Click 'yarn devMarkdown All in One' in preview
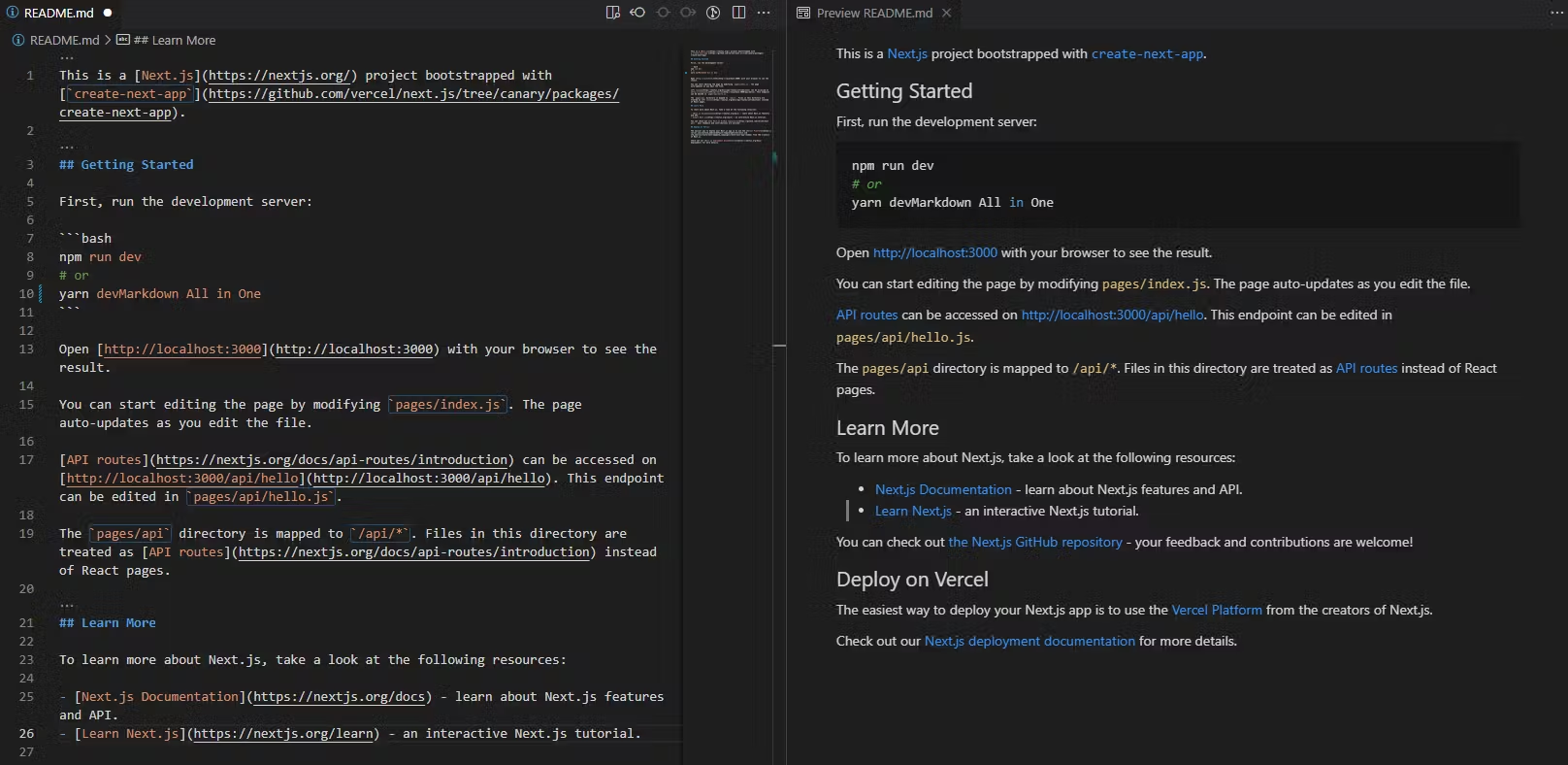Screen dimensions: 1568x765 tap(953, 202)
